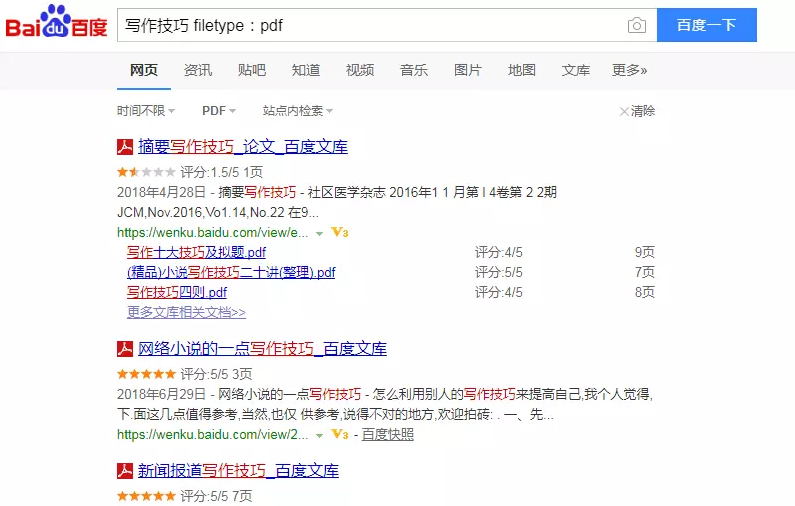Screen dimensions: 795x506
Task: Click first result URL wenku.baidu.com/view/e...
Action: [212, 233]
